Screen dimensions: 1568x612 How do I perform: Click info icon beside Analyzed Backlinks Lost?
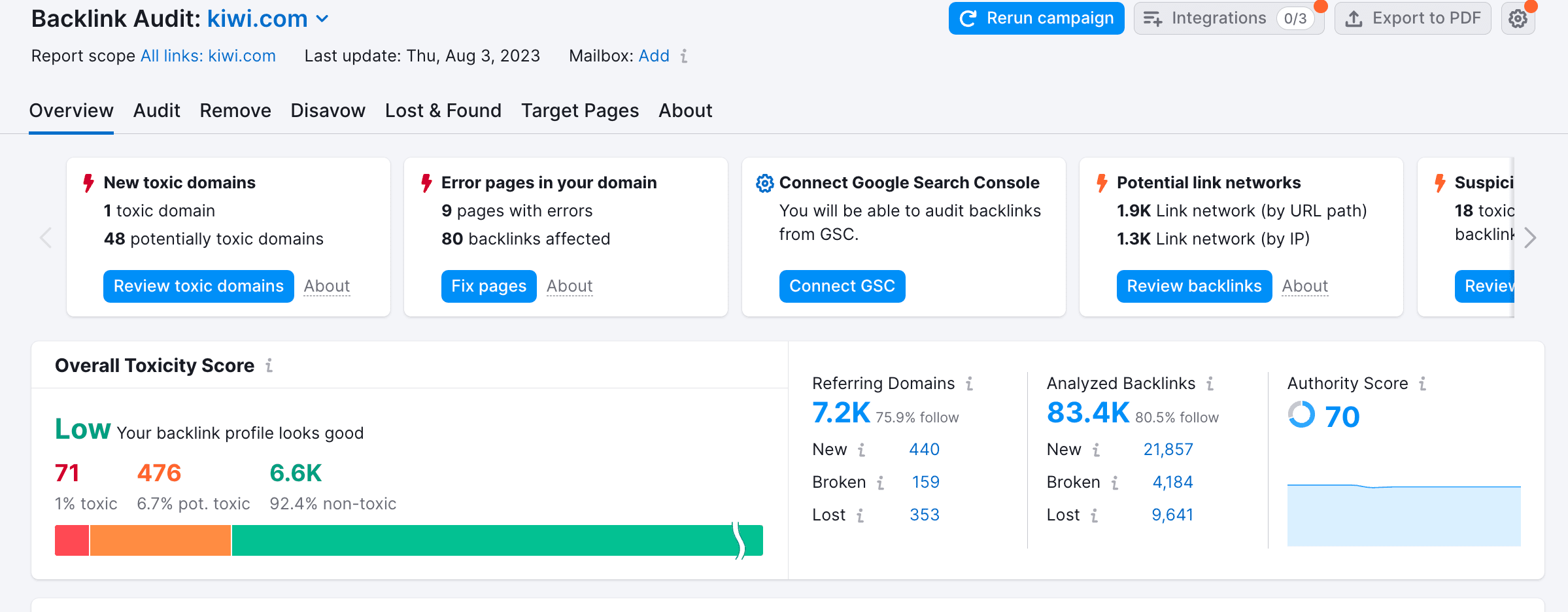[x=1095, y=515]
